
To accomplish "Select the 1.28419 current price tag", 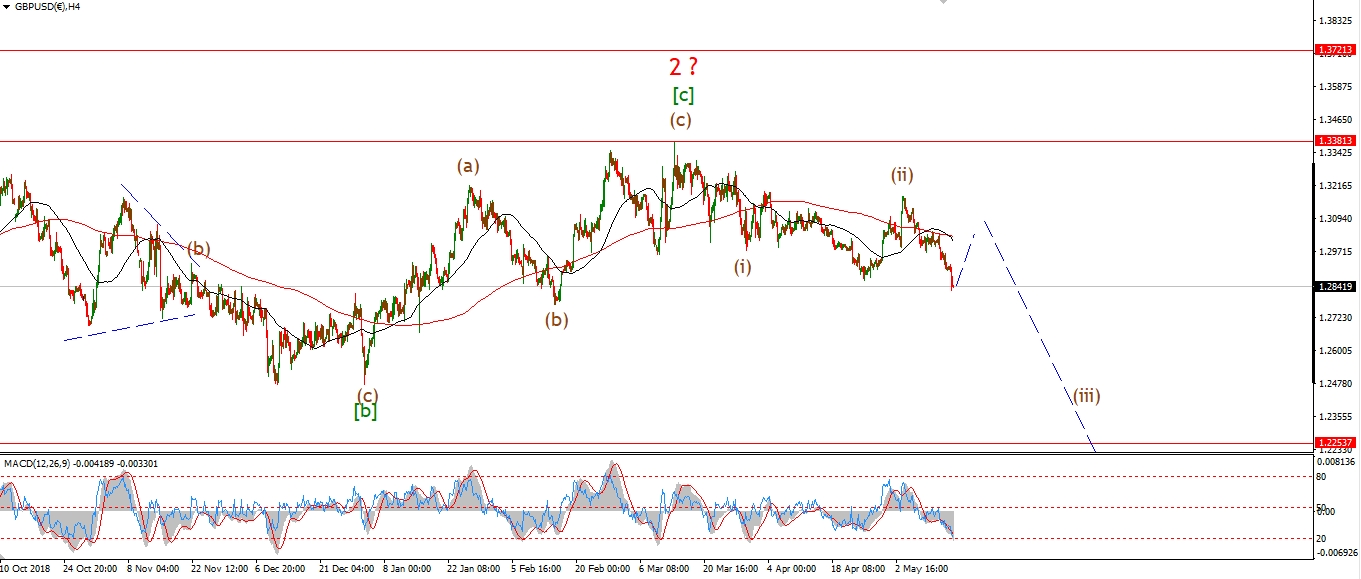I will tap(1336, 287).
